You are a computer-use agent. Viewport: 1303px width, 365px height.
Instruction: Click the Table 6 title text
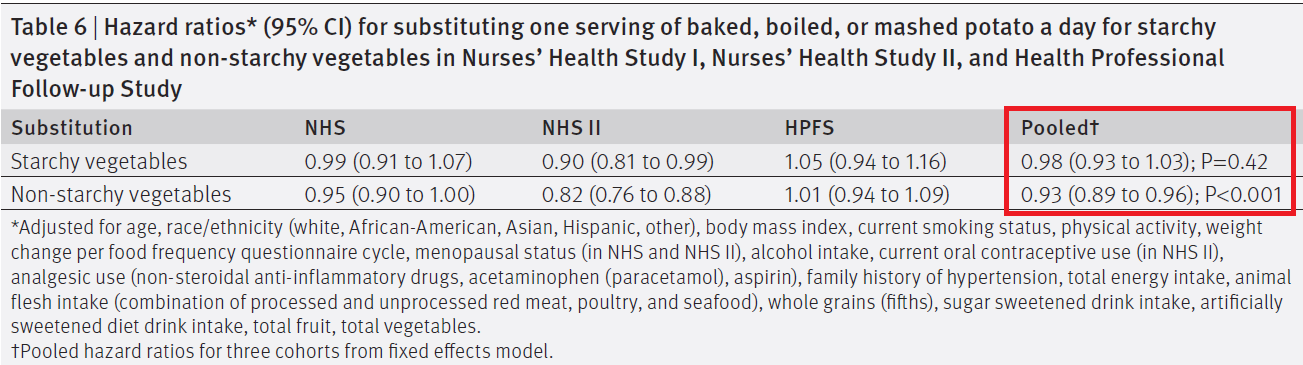[x=617, y=57]
